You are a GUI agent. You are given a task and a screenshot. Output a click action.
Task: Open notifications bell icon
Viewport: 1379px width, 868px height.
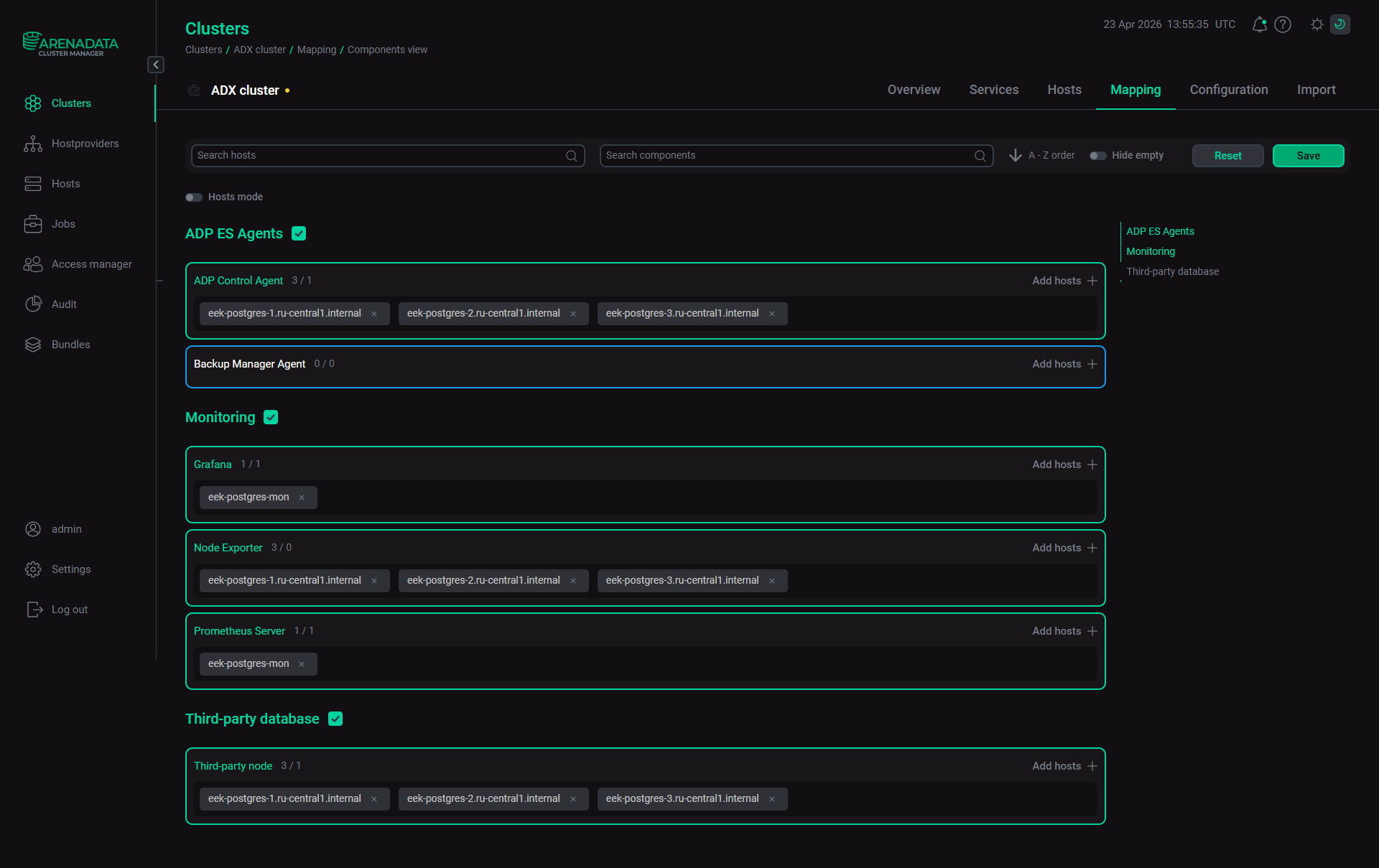point(1259,24)
